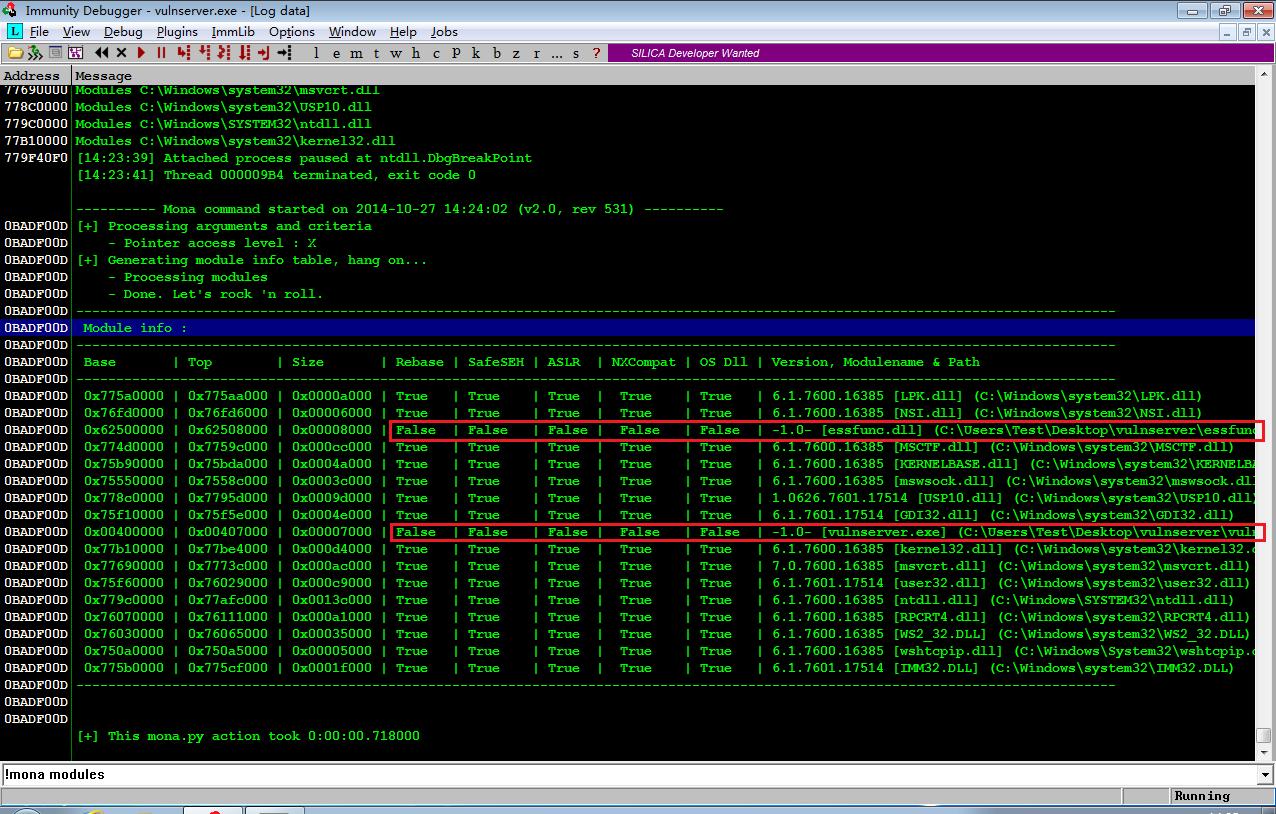This screenshot has height=814, width=1276.
Task: Show breakpoints with the 'b' button
Action: point(496,53)
